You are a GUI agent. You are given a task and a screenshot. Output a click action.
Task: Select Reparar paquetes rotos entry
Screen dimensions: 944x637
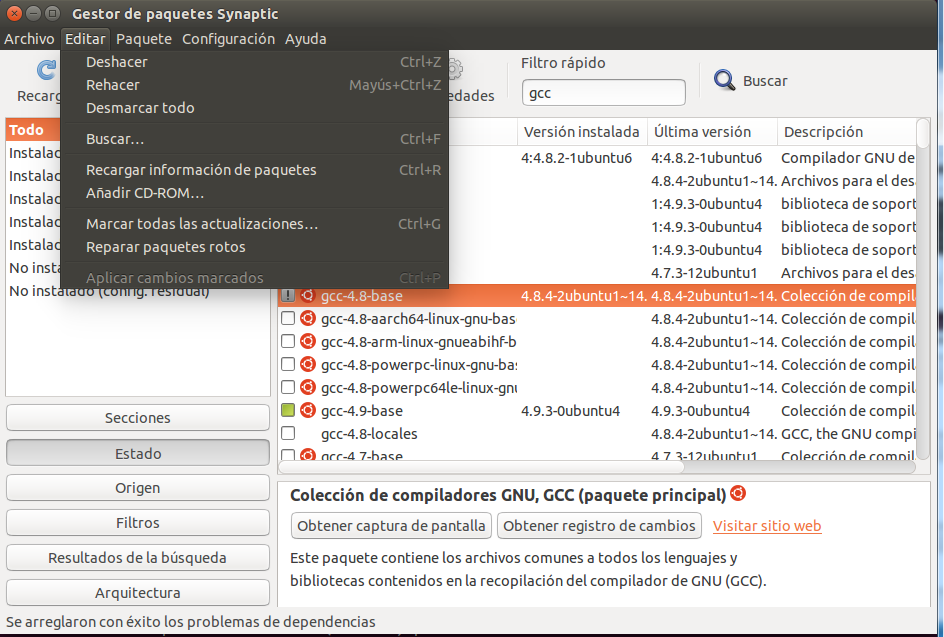(x=255, y=247)
